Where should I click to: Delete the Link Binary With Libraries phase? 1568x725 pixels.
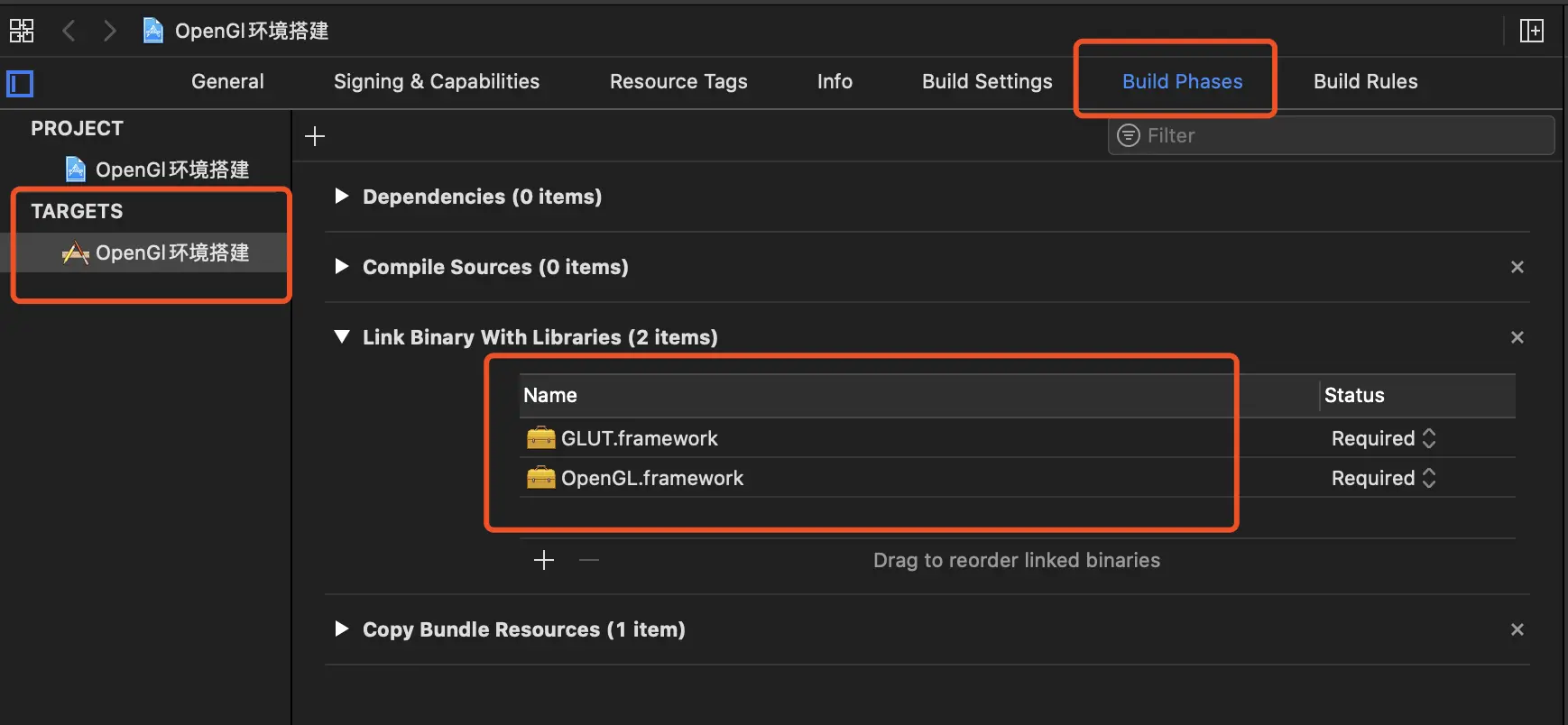point(1517,337)
